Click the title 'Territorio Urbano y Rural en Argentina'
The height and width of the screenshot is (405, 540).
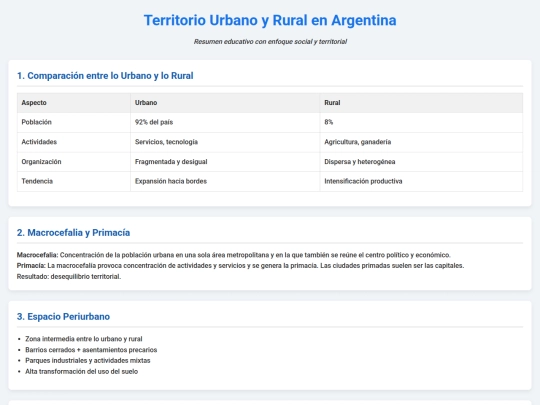coord(270,20)
